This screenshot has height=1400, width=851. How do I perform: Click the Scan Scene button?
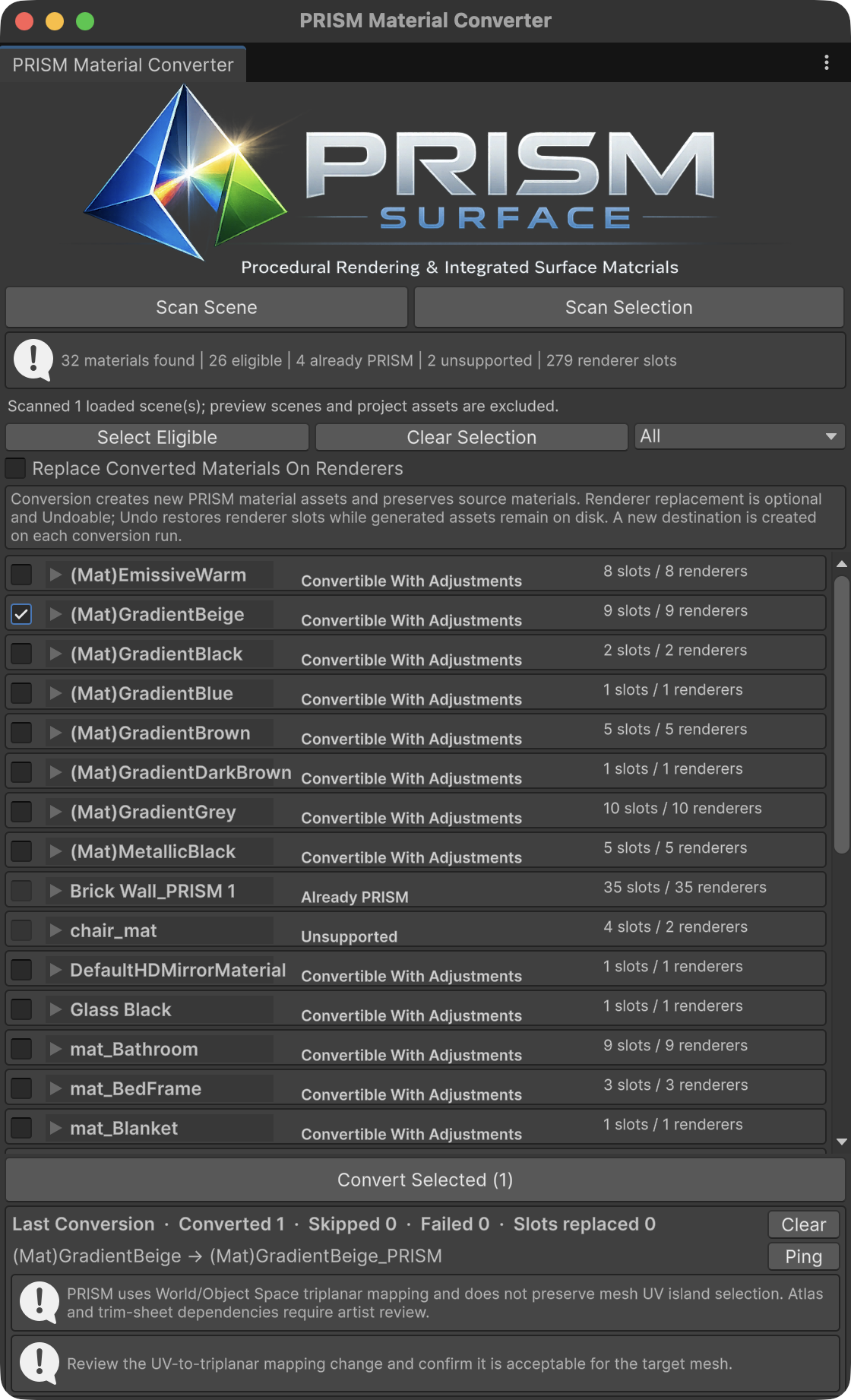(x=207, y=307)
